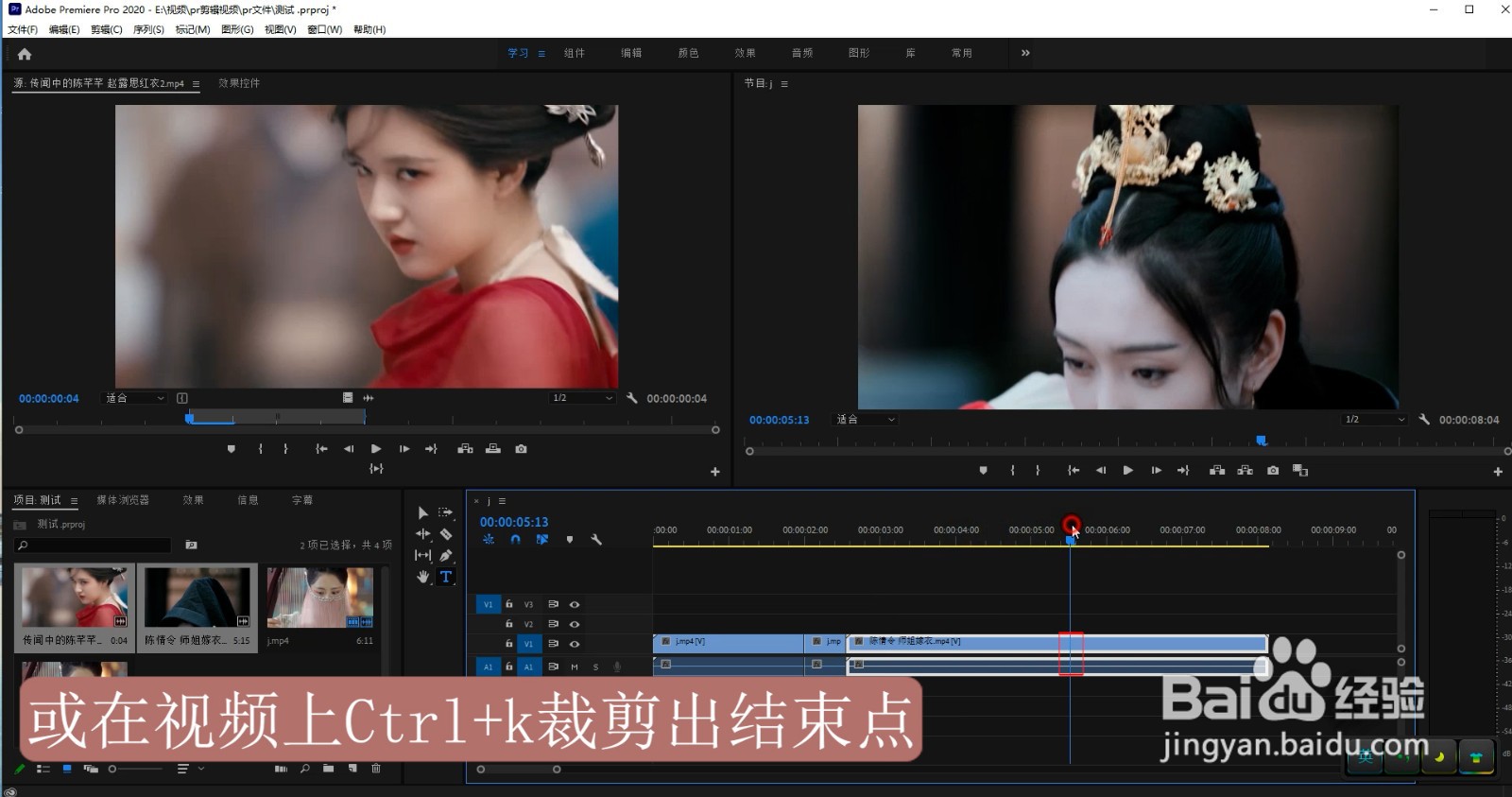This screenshot has width=1512, height=797.
Task: Click Drag Audio Only waveform icon
Action: 369,398
